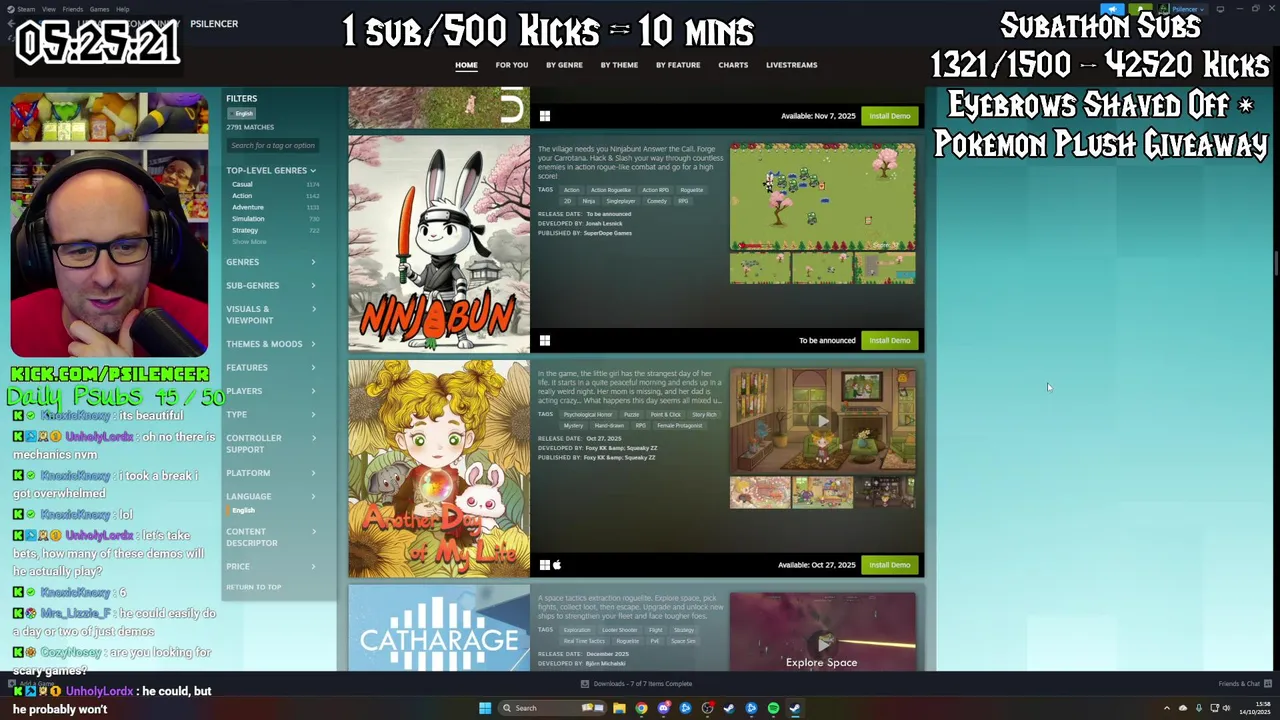Click the Windows Start button
This screenshot has width=1280, height=720.
(485, 708)
